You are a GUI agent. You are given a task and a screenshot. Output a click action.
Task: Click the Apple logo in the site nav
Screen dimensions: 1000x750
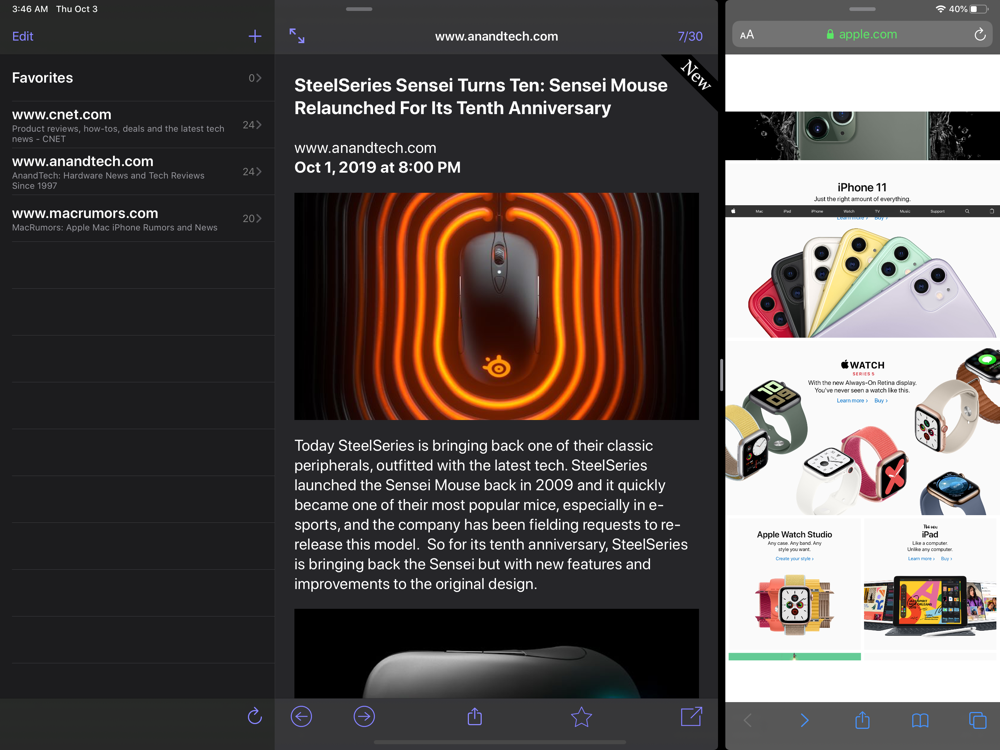tap(733, 211)
